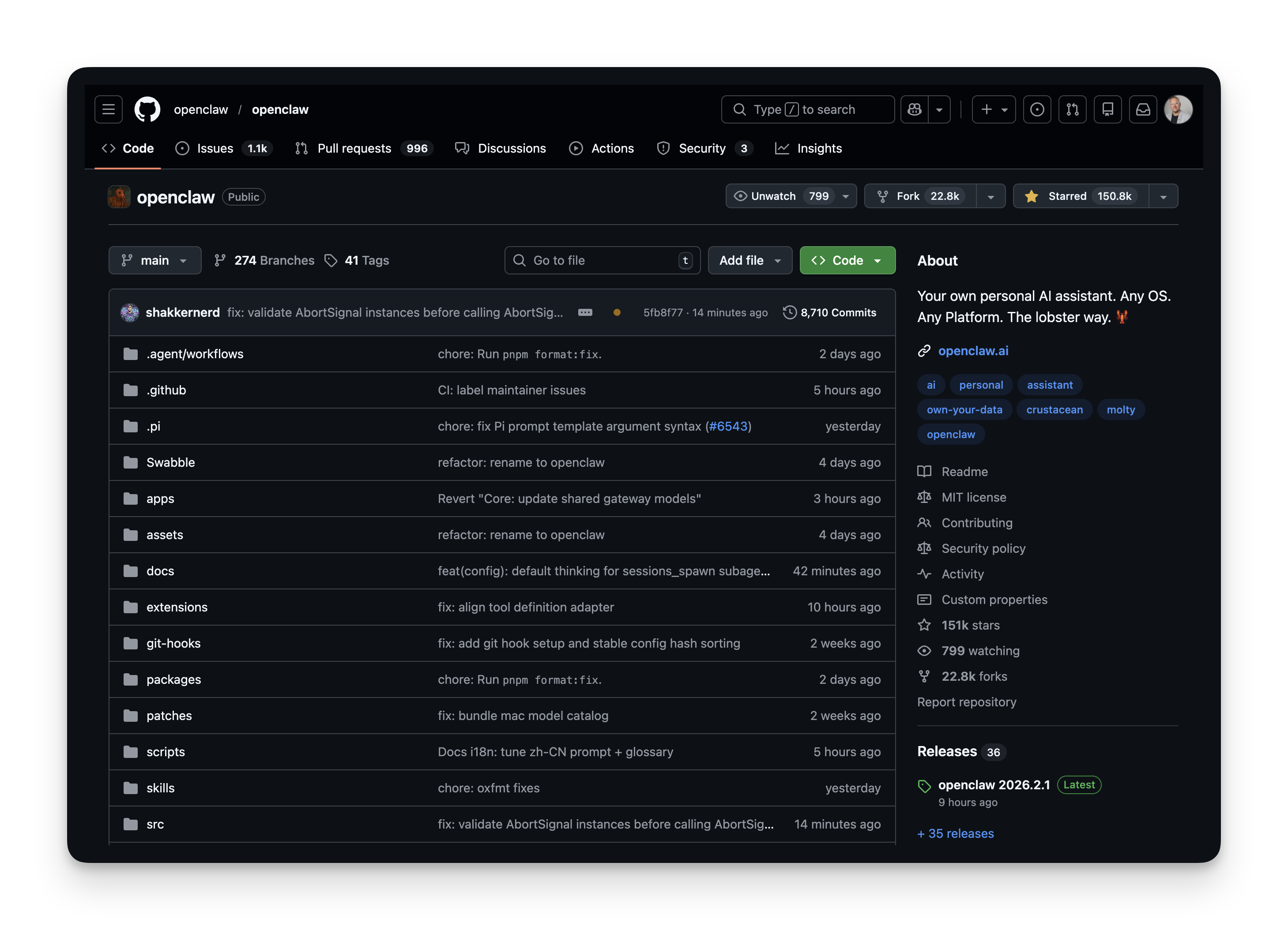The width and height of the screenshot is (1288, 930).
Task: Open the Fork options dropdown arrow
Action: [x=990, y=196]
